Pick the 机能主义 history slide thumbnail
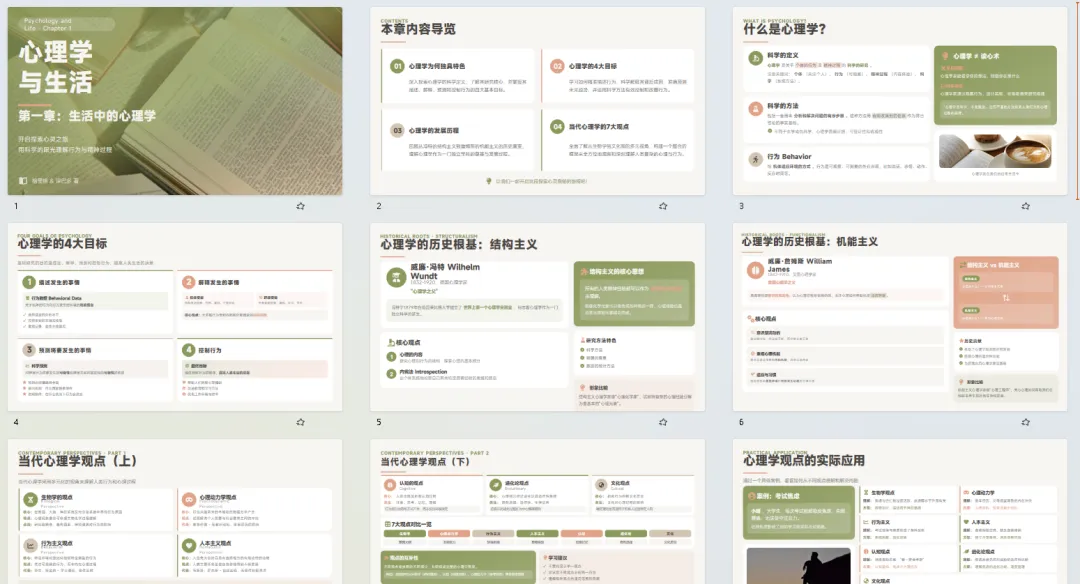This screenshot has height=584, width=1080. tap(900, 317)
